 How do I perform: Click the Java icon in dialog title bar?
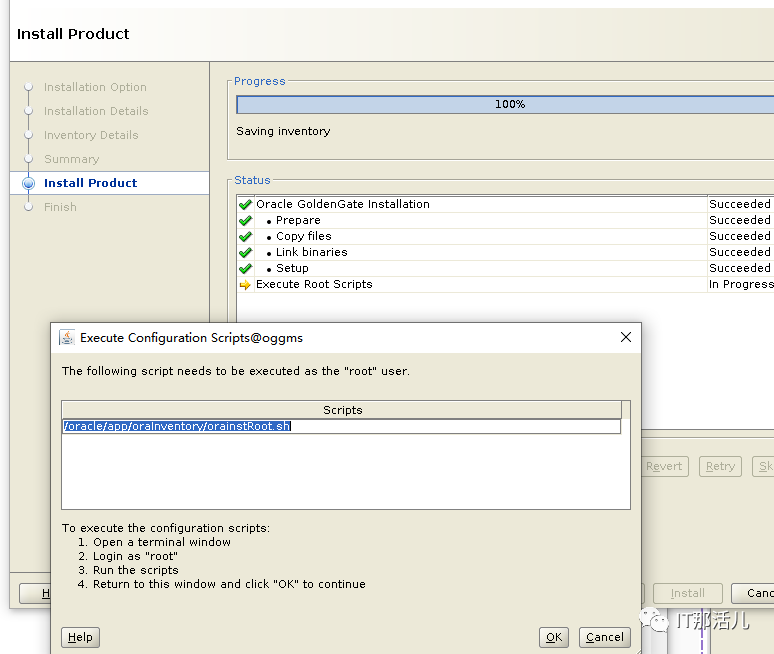67,337
